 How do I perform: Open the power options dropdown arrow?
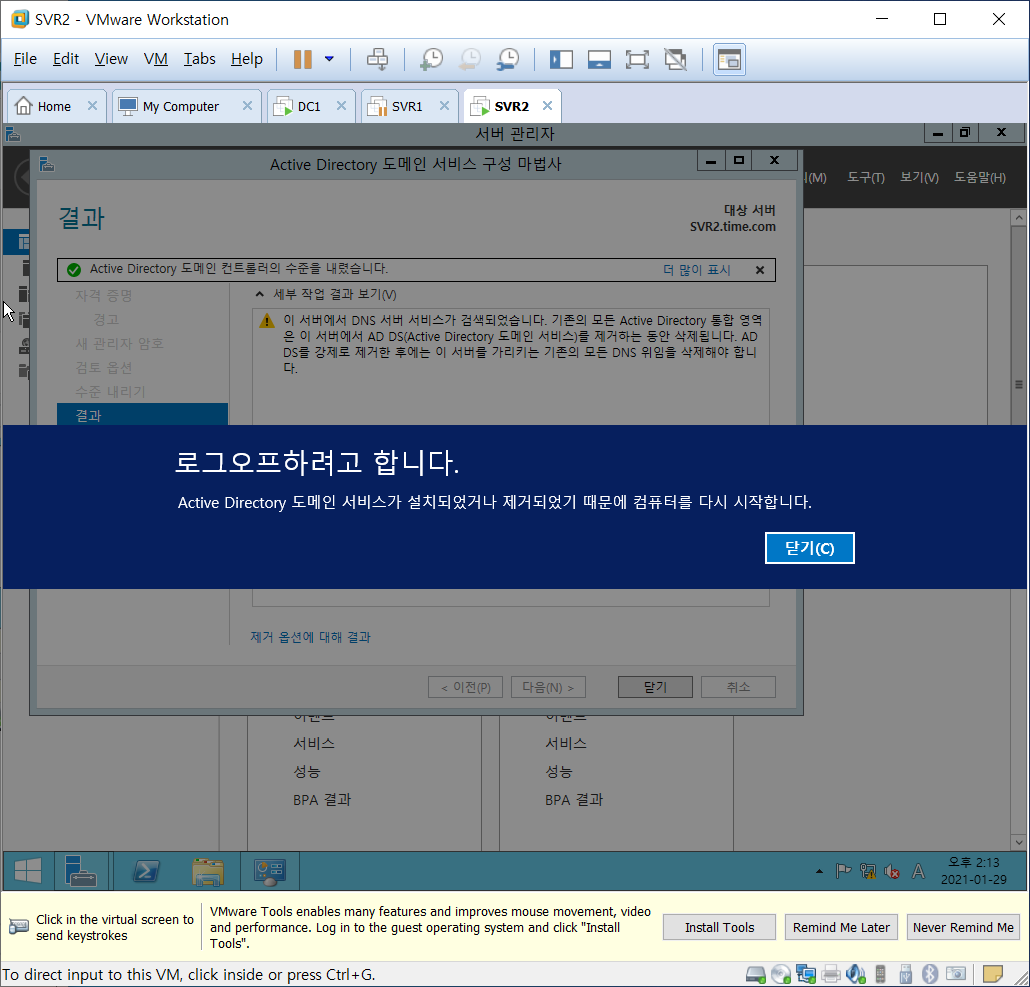click(x=329, y=59)
